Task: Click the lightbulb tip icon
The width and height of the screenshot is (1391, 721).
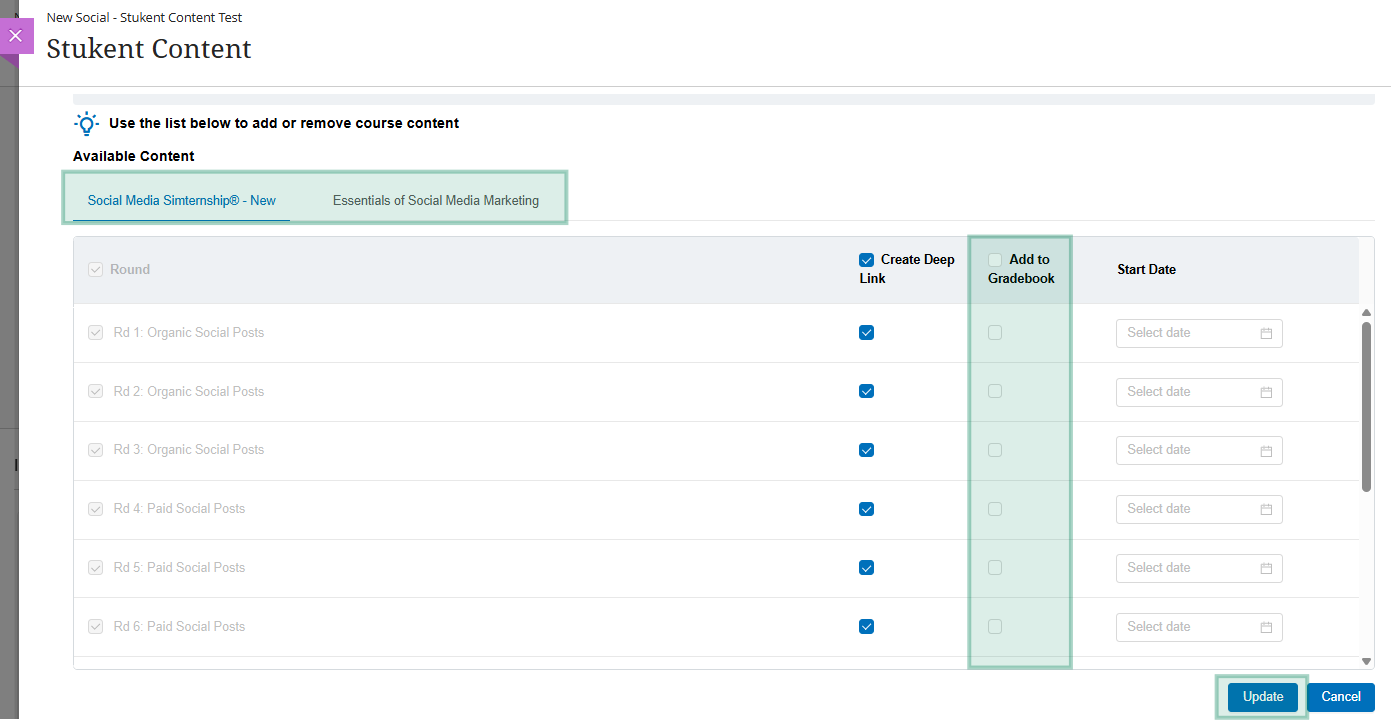Action: 87,124
